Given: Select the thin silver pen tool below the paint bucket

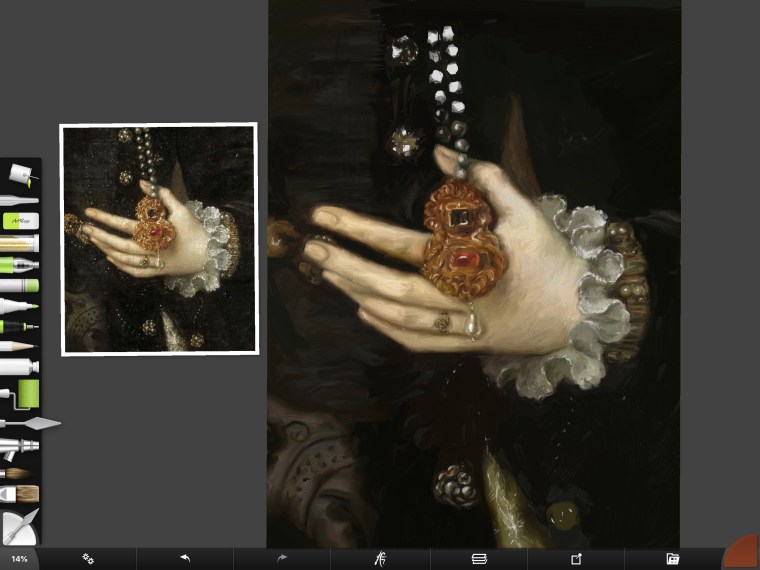Looking at the screenshot, I should 19,200.
